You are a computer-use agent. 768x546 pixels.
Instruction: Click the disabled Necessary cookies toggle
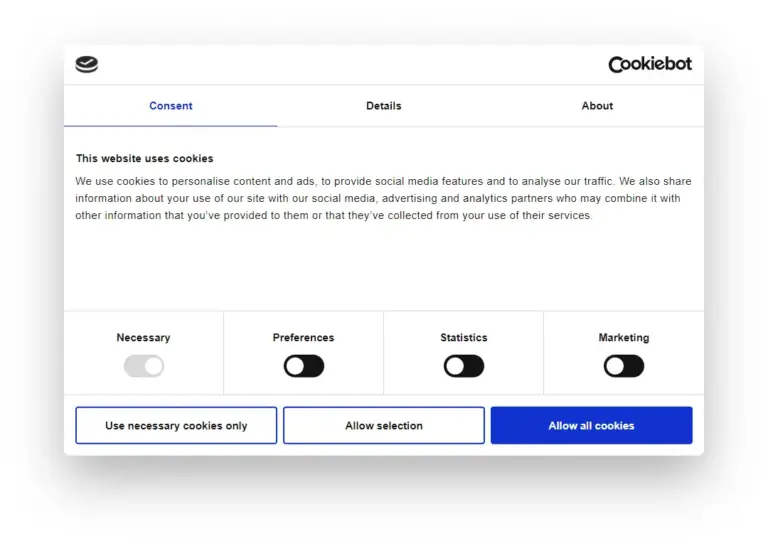(144, 366)
